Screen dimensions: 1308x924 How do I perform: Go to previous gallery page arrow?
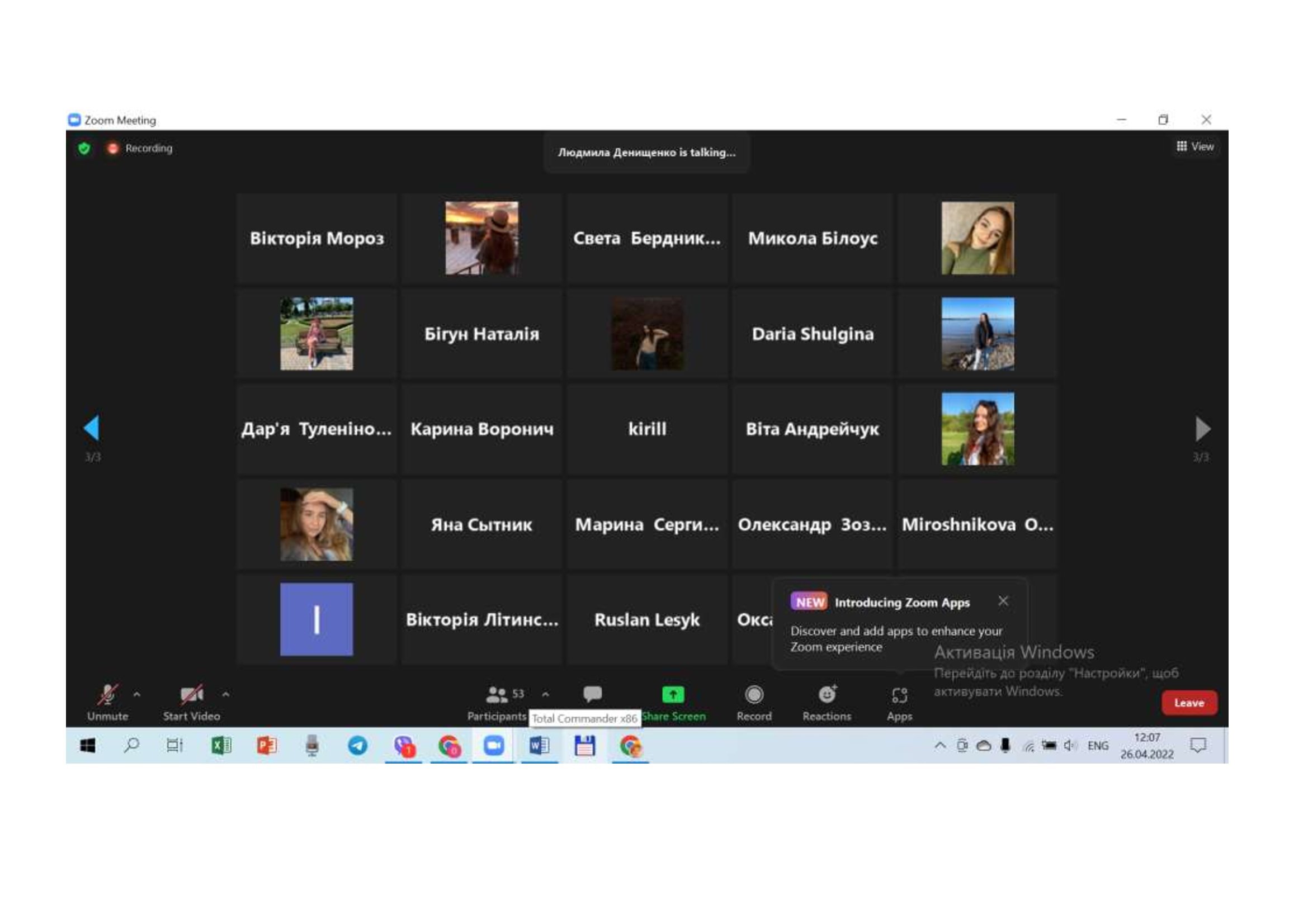92,428
